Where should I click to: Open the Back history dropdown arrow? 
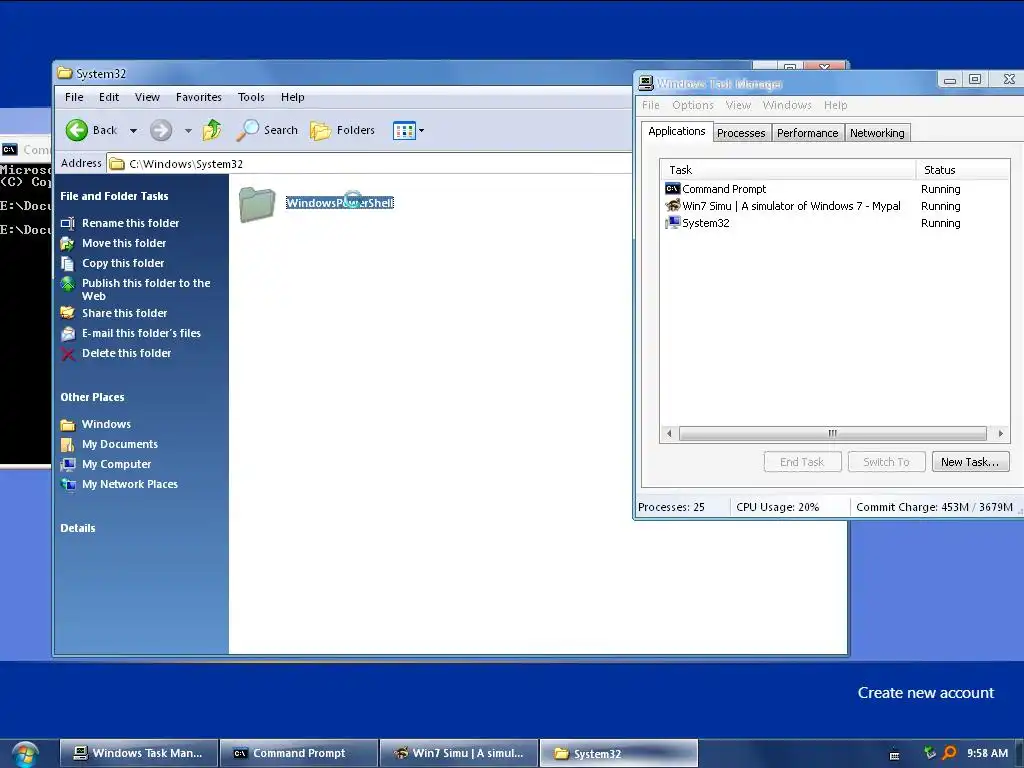133,131
